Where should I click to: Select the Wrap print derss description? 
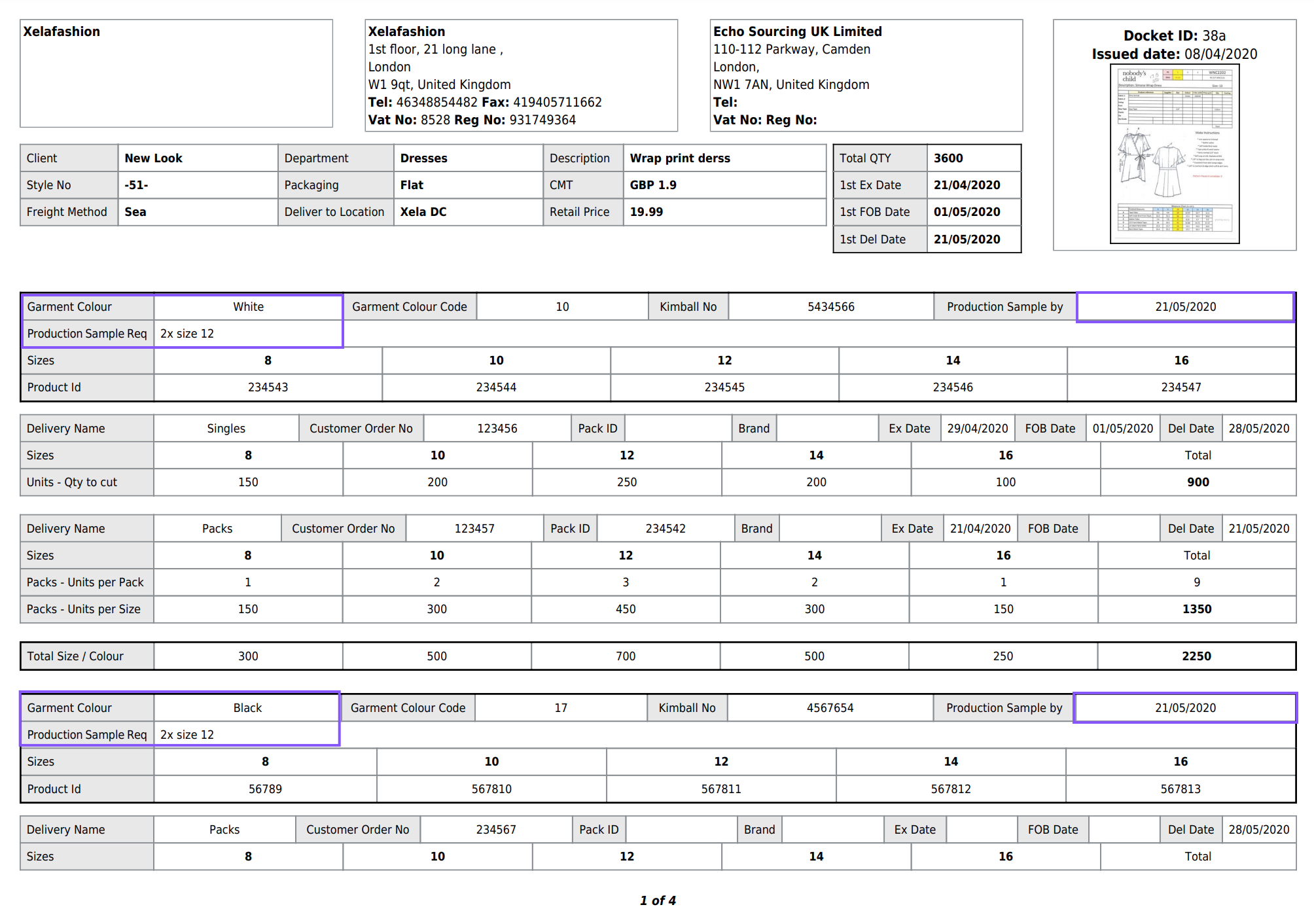click(679, 158)
